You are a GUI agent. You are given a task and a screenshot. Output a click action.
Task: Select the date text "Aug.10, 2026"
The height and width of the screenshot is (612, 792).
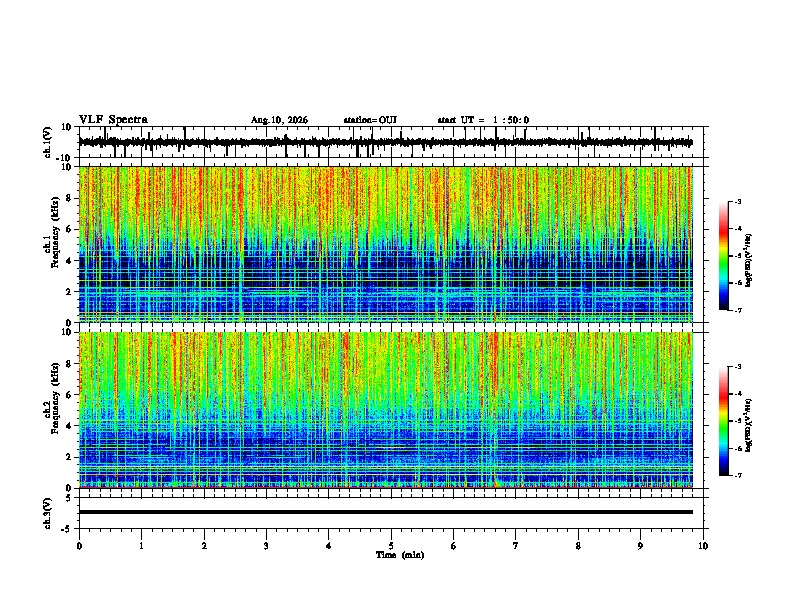(279, 120)
